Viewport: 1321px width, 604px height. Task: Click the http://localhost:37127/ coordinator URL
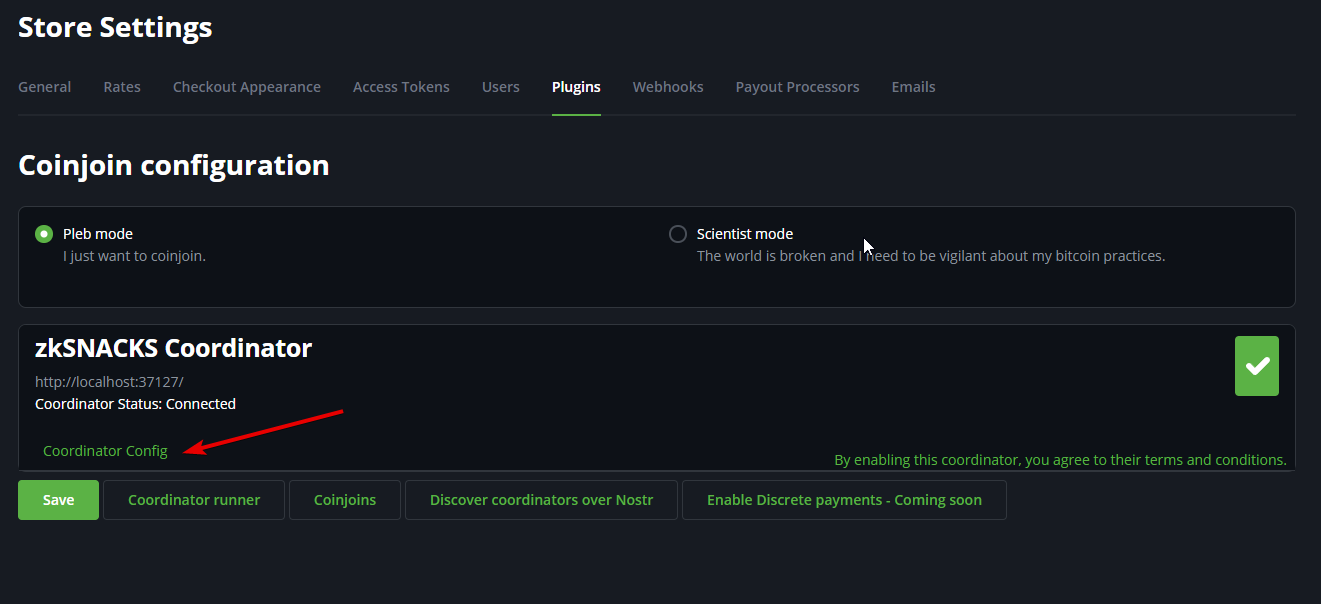click(109, 382)
